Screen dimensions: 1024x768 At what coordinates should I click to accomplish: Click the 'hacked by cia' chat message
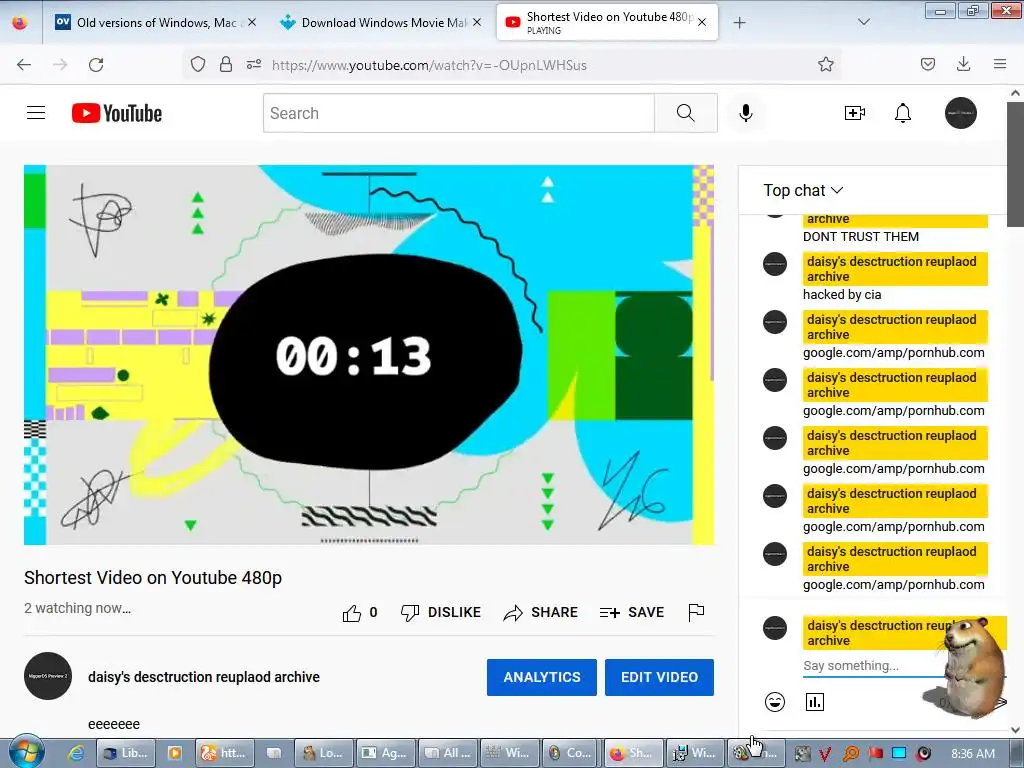point(842,295)
